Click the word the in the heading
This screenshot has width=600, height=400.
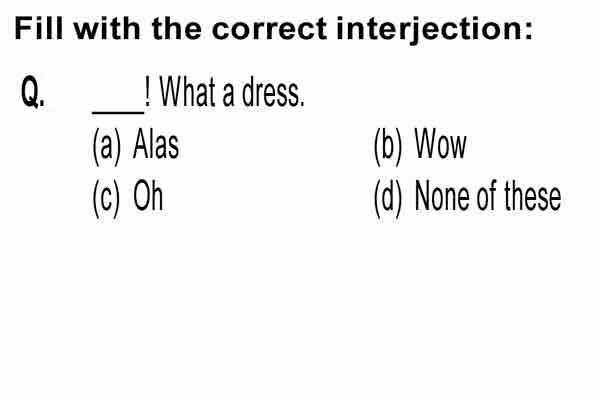click(176, 28)
